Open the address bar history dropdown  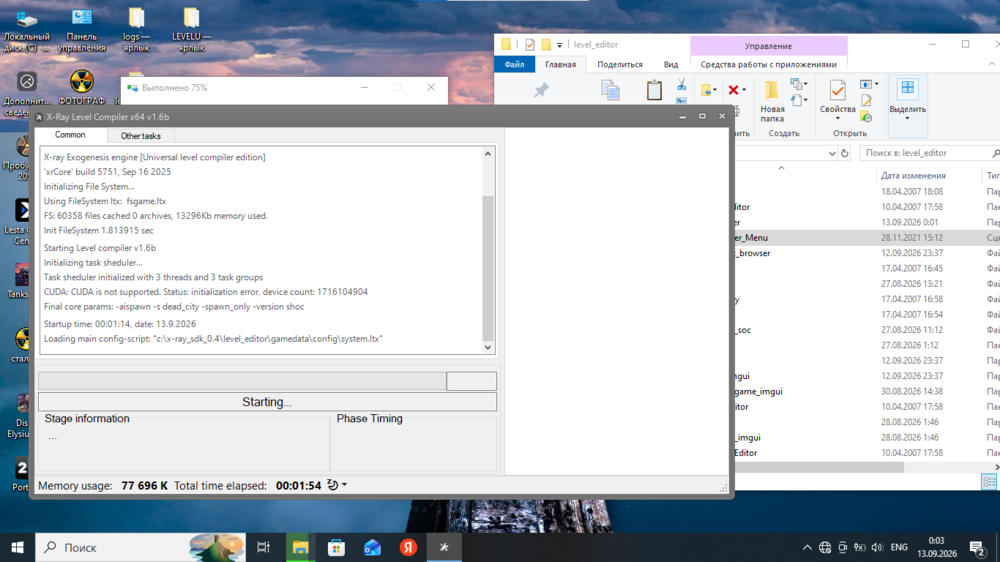[x=832, y=154]
